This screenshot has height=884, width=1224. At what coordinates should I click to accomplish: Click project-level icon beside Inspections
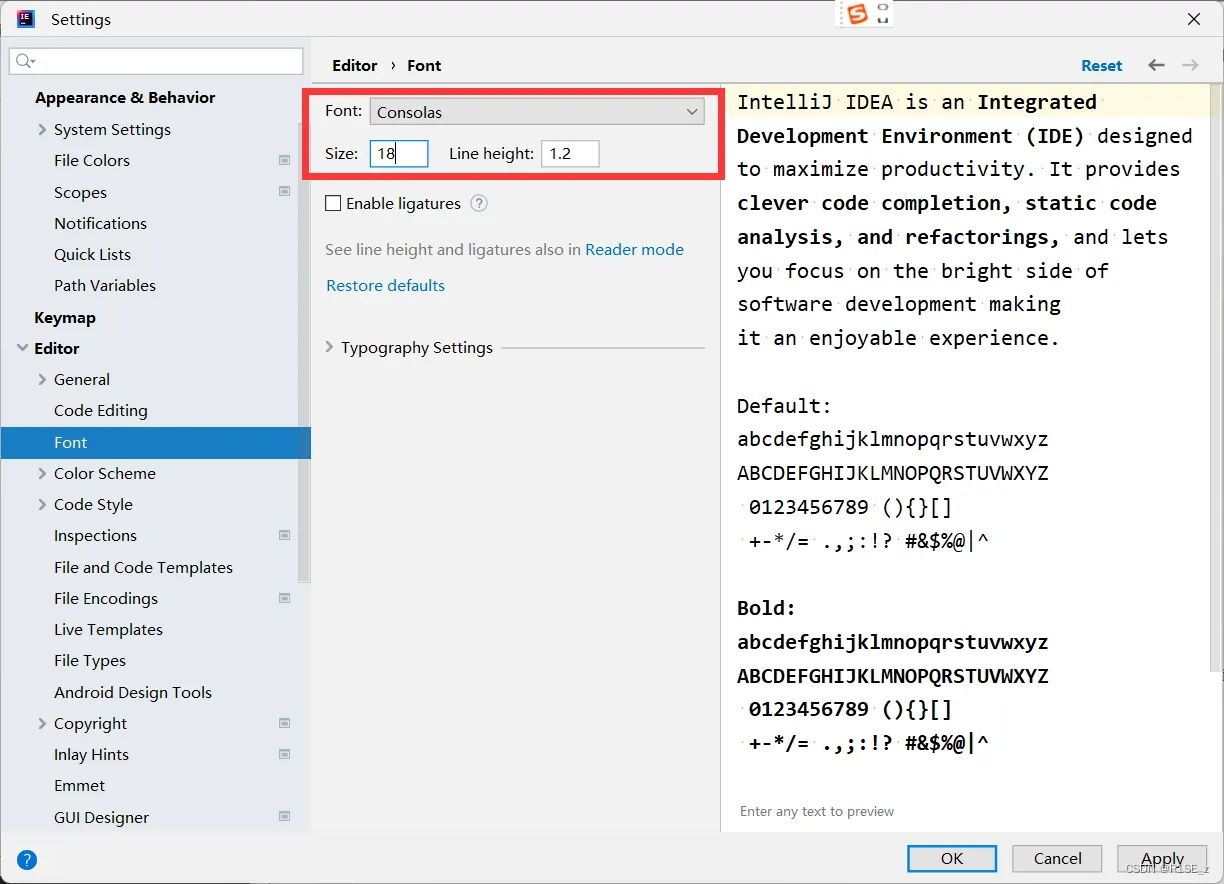[285, 535]
